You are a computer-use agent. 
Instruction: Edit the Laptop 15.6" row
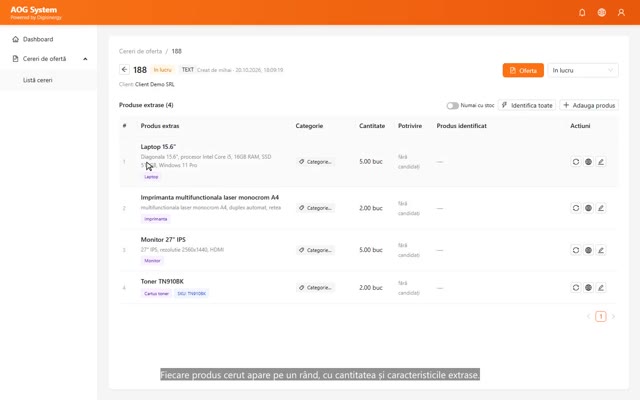coord(601,162)
